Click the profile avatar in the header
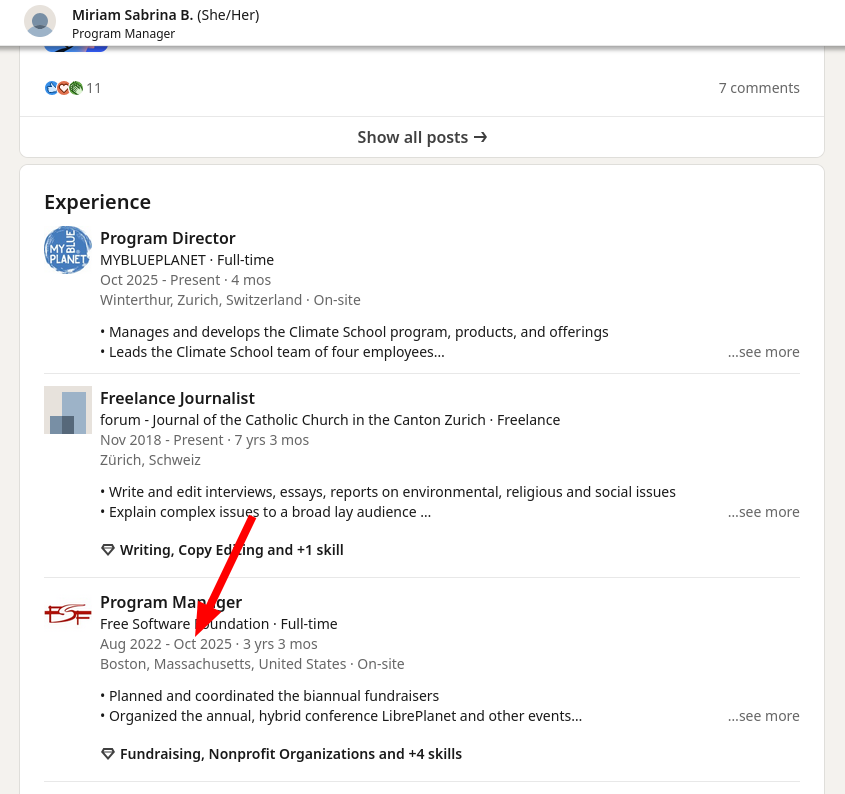This screenshot has height=794, width=845. [40, 22]
